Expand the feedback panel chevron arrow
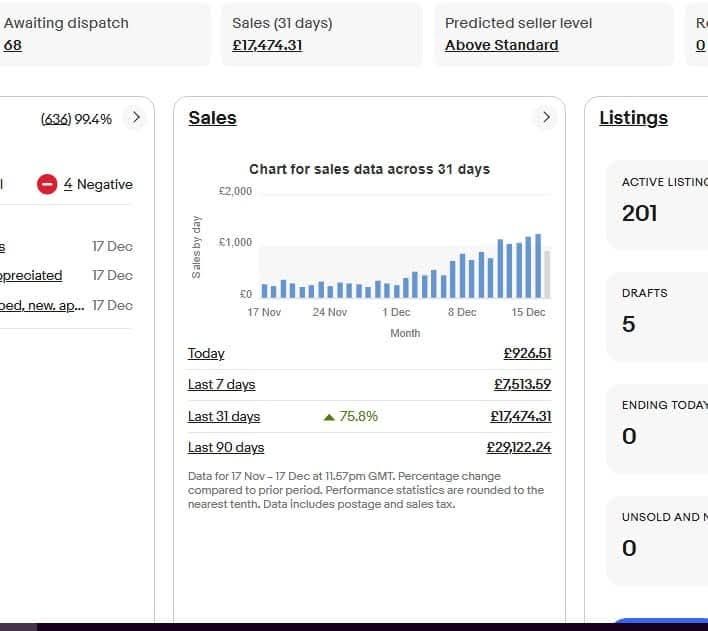Viewport: 708px width, 631px height. click(136, 117)
